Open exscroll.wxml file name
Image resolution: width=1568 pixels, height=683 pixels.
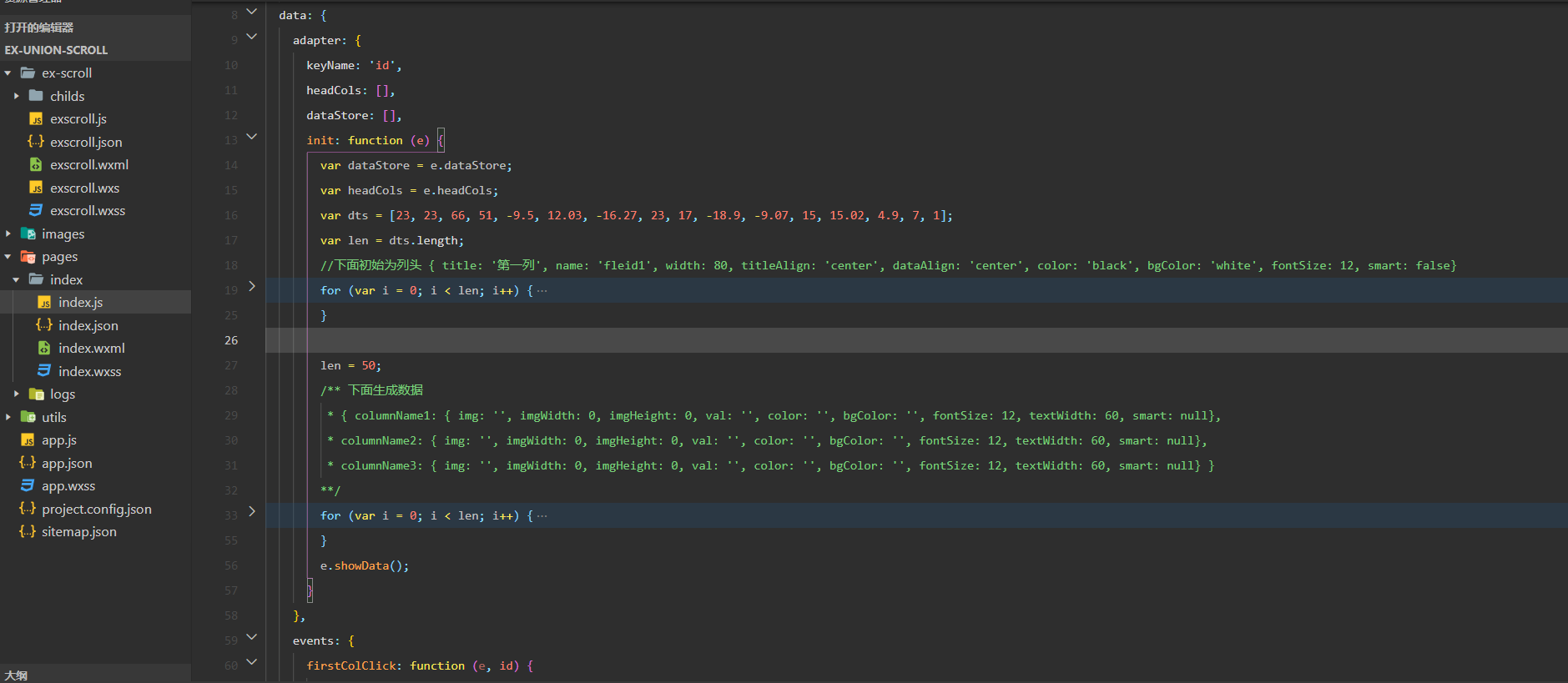click(x=89, y=165)
